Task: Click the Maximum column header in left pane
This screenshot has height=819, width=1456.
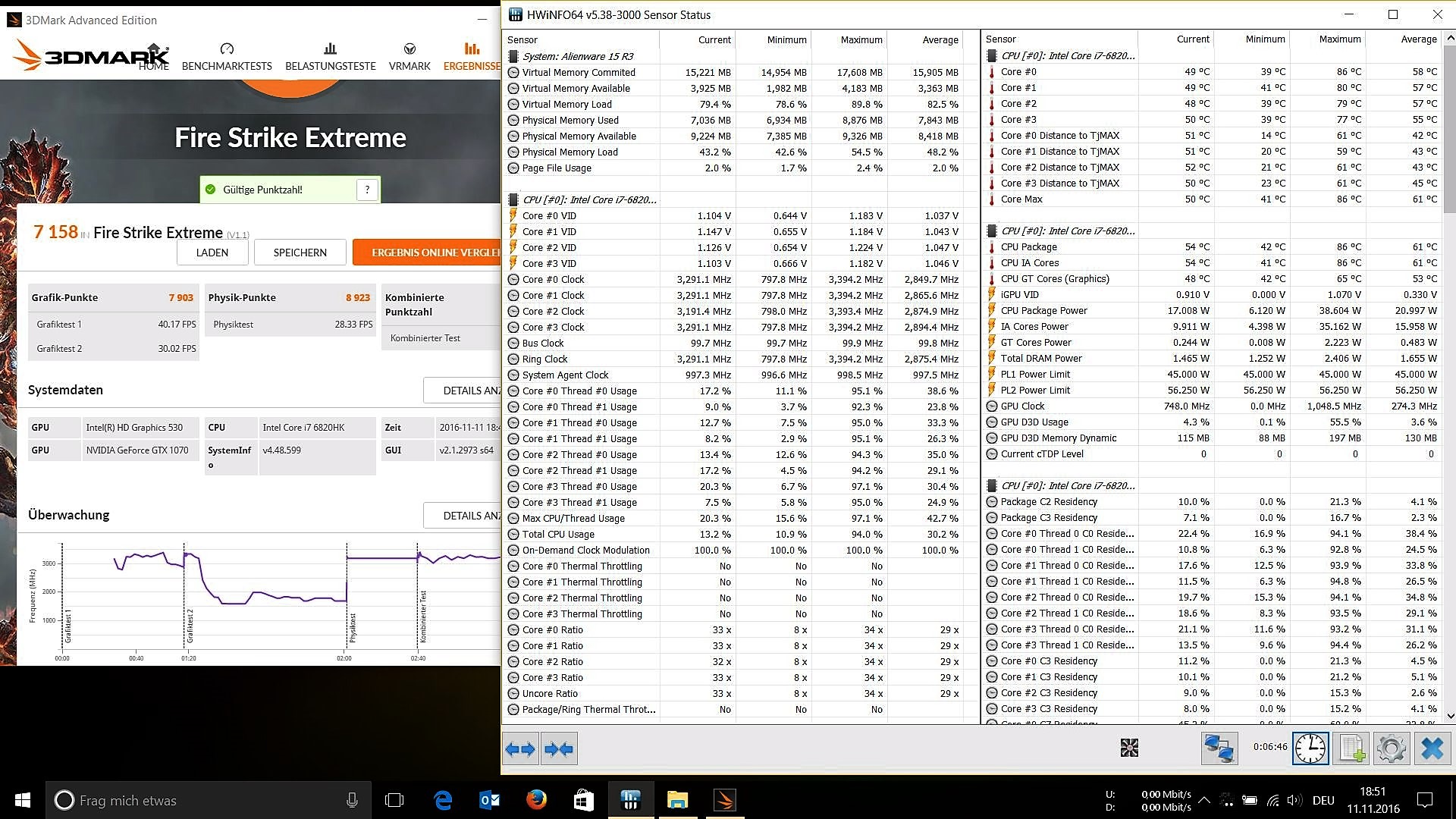Action: (861, 39)
